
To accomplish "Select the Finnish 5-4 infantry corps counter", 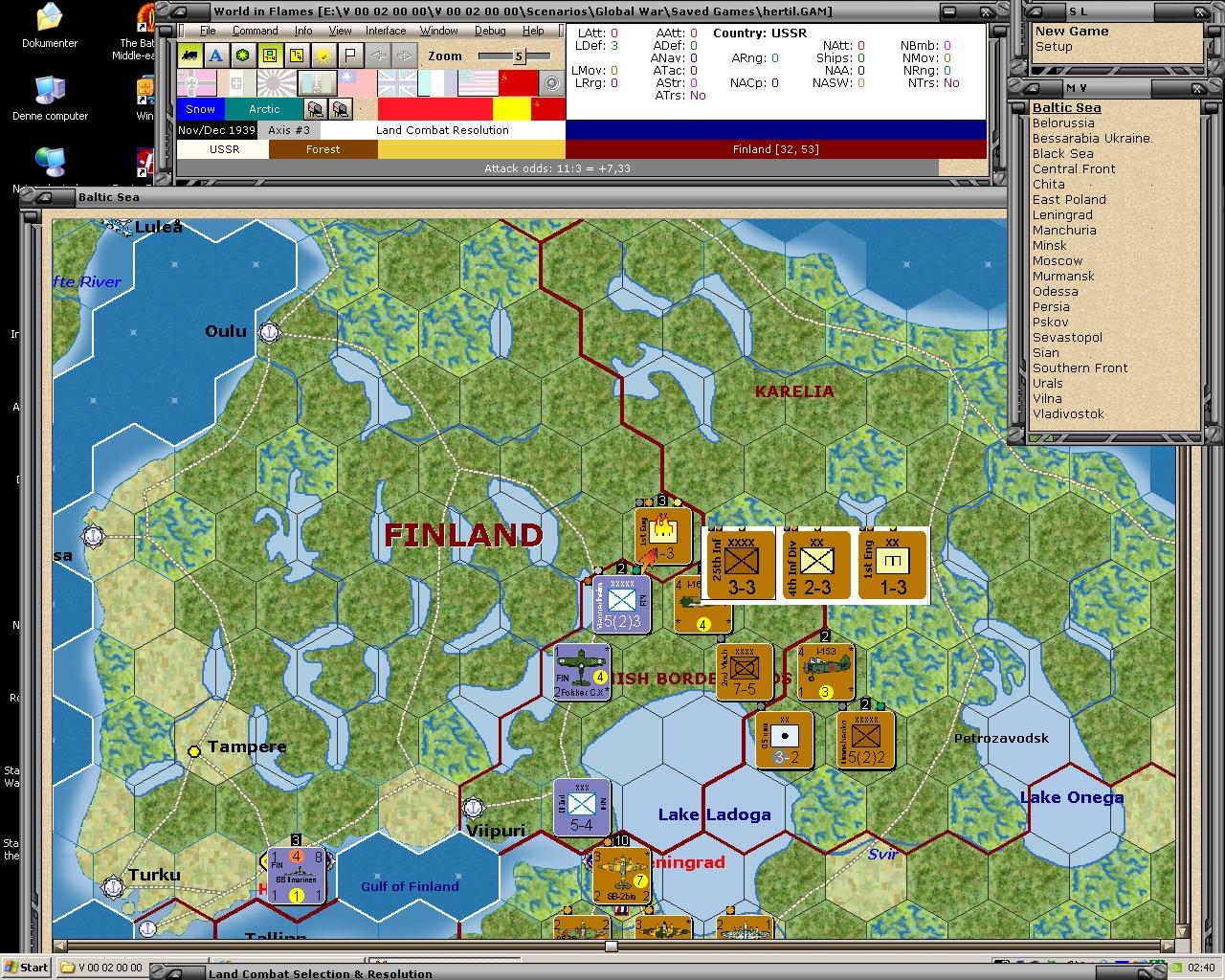I will tap(582, 808).
